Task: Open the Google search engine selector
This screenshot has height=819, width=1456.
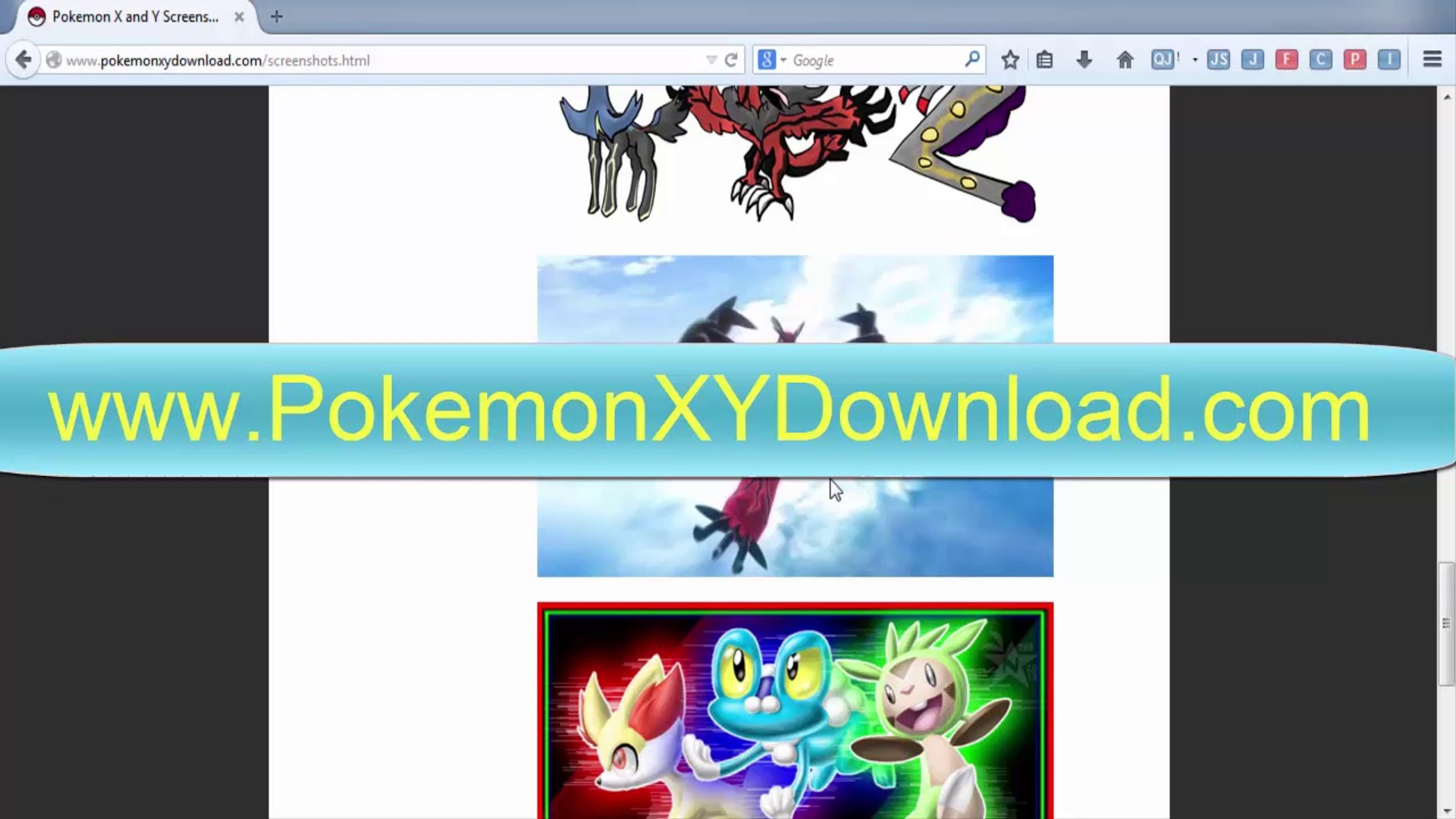Action: 772,60
